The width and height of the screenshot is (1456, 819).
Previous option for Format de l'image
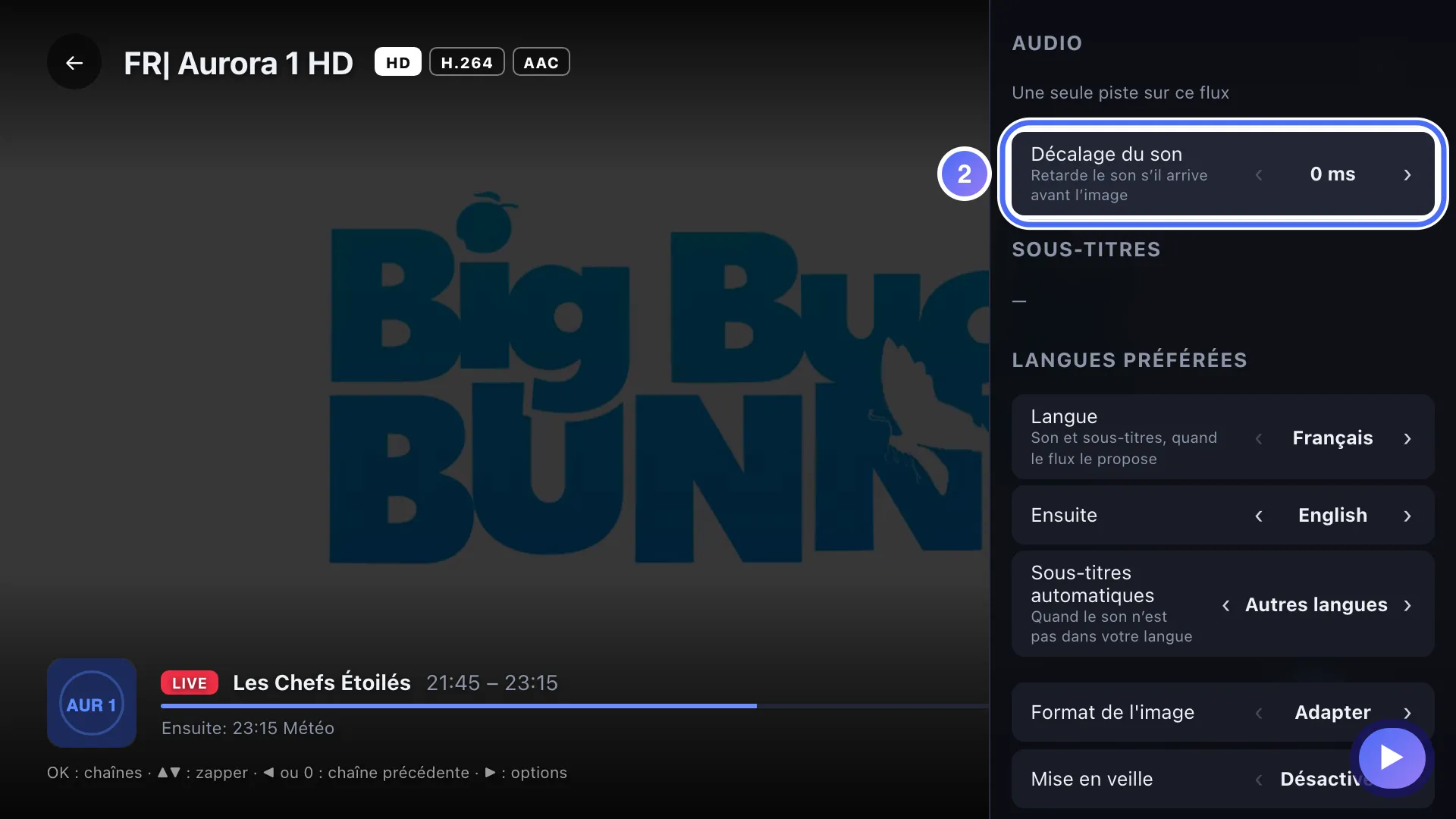click(1259, 714)
